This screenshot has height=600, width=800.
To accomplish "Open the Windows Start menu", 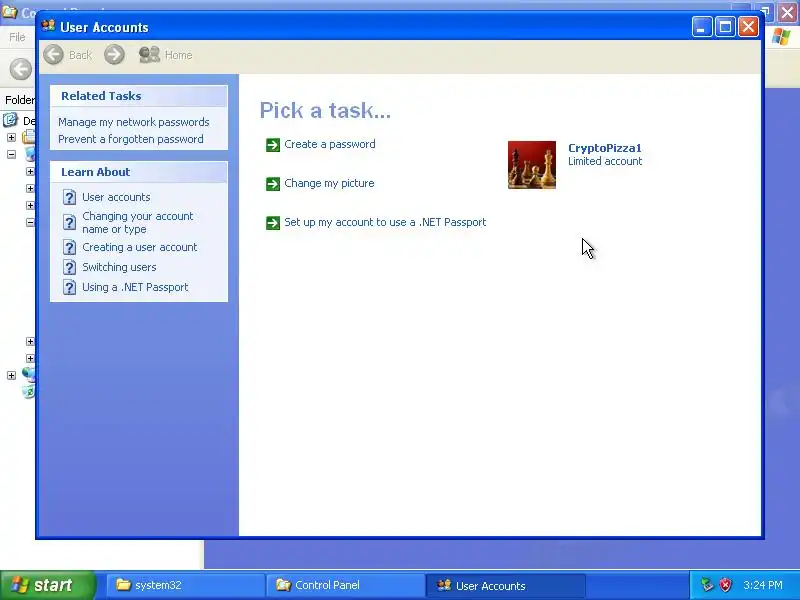I will coord(47,585).
